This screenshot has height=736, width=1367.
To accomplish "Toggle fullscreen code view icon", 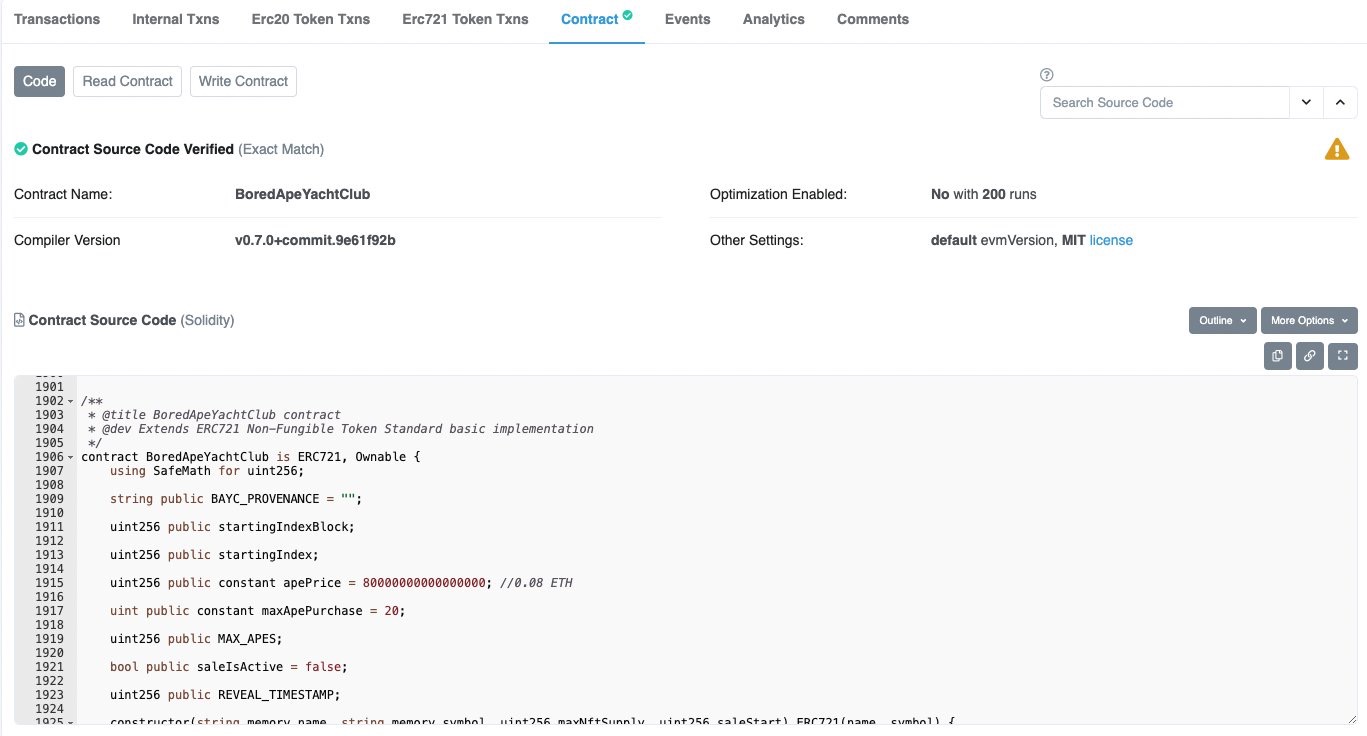I will coord(1343,356).
